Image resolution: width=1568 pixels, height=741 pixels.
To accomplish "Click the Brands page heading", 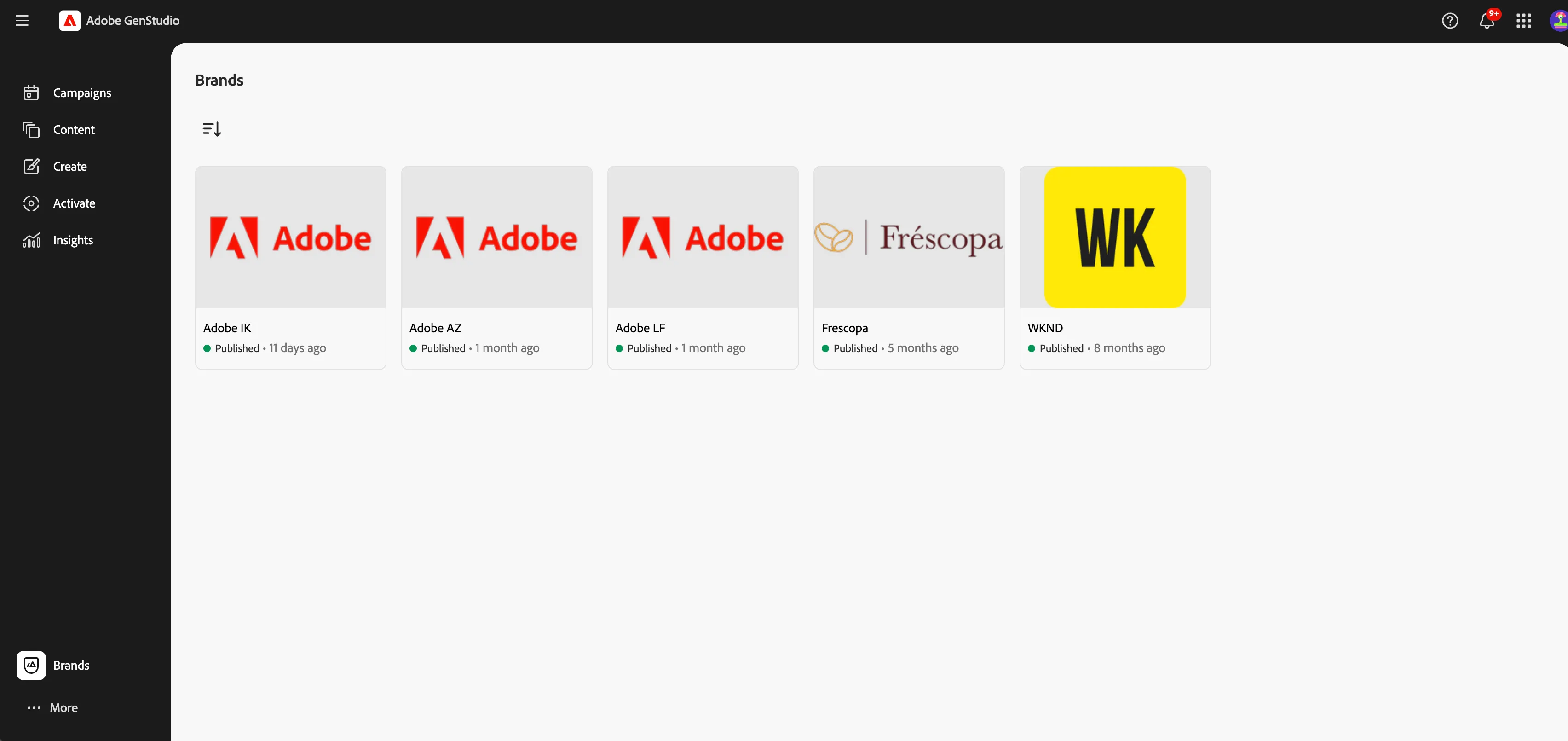I will click(x=219, y=80).
